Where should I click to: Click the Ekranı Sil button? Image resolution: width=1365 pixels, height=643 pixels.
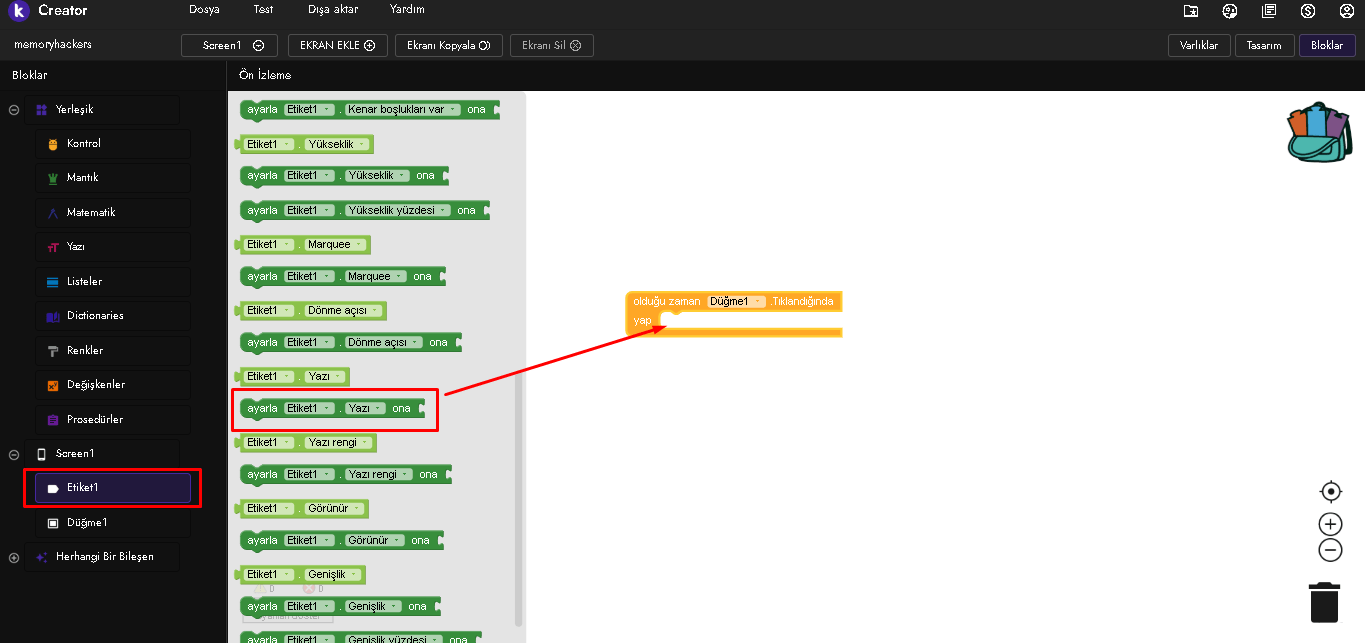point(552,45)
